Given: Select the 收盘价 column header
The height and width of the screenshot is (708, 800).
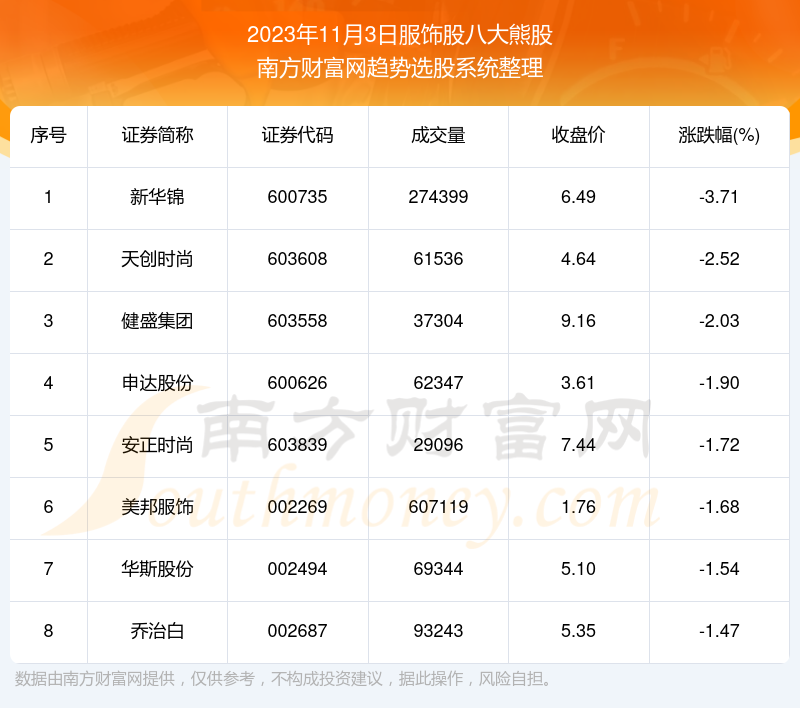Looking at the screenshot, I should coord(578,136).
